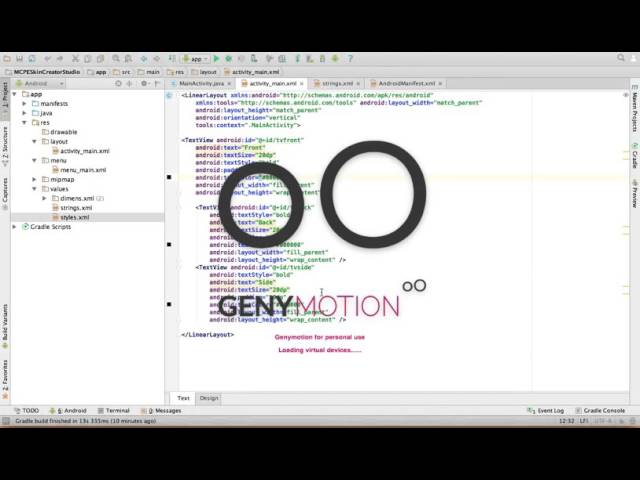The height and width of the screenshot is (480, 640).
Task: Close the activity_main.xml tab
Action: pos(302,84)
